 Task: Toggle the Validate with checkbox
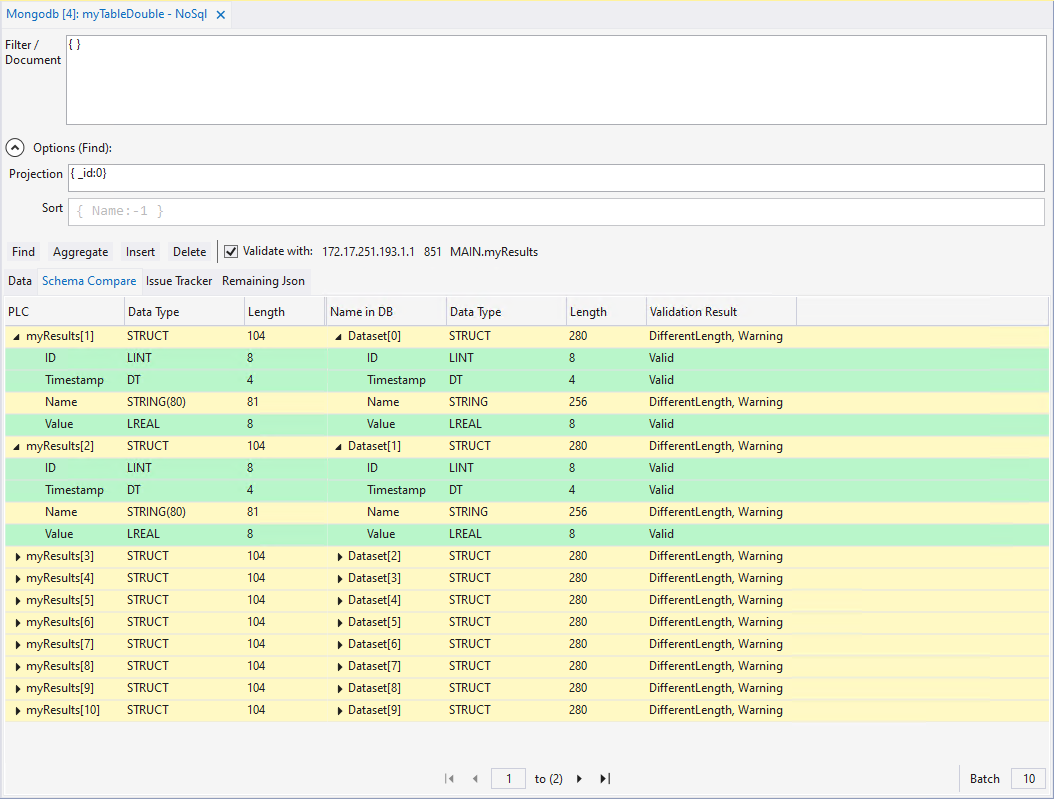(231, 251)
